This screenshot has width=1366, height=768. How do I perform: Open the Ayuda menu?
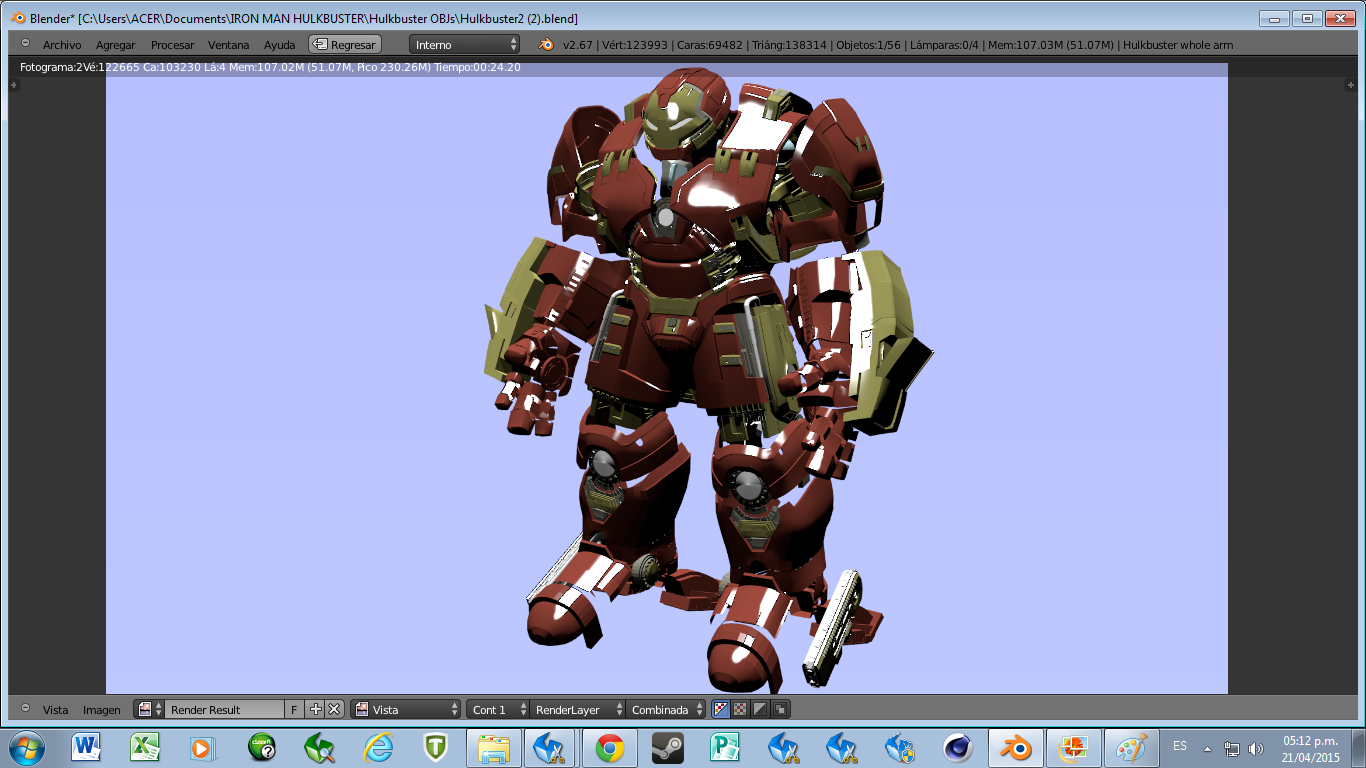(x=279, y=45)
